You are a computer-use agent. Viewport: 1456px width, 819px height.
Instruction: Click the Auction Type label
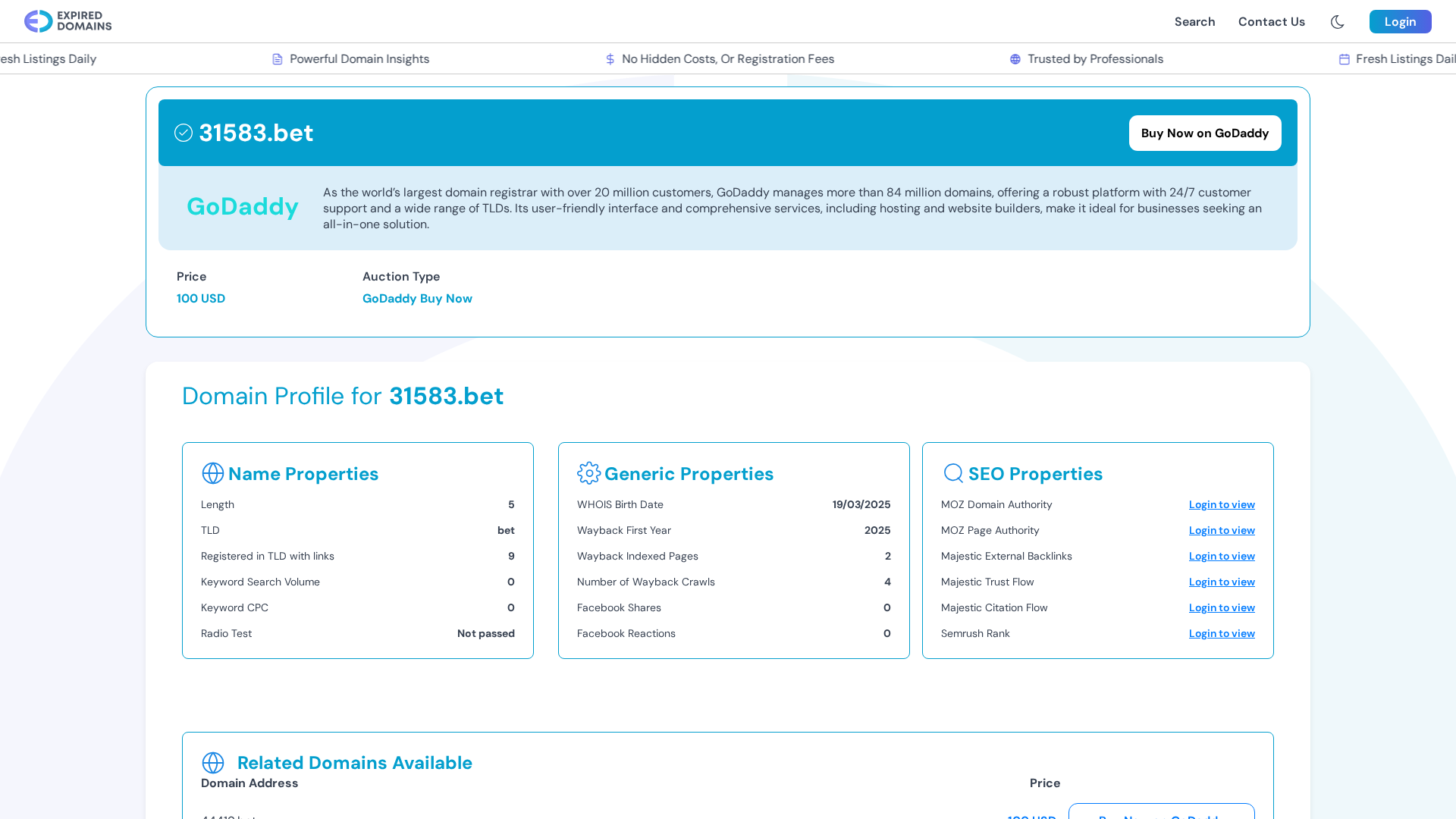point(401,277)
